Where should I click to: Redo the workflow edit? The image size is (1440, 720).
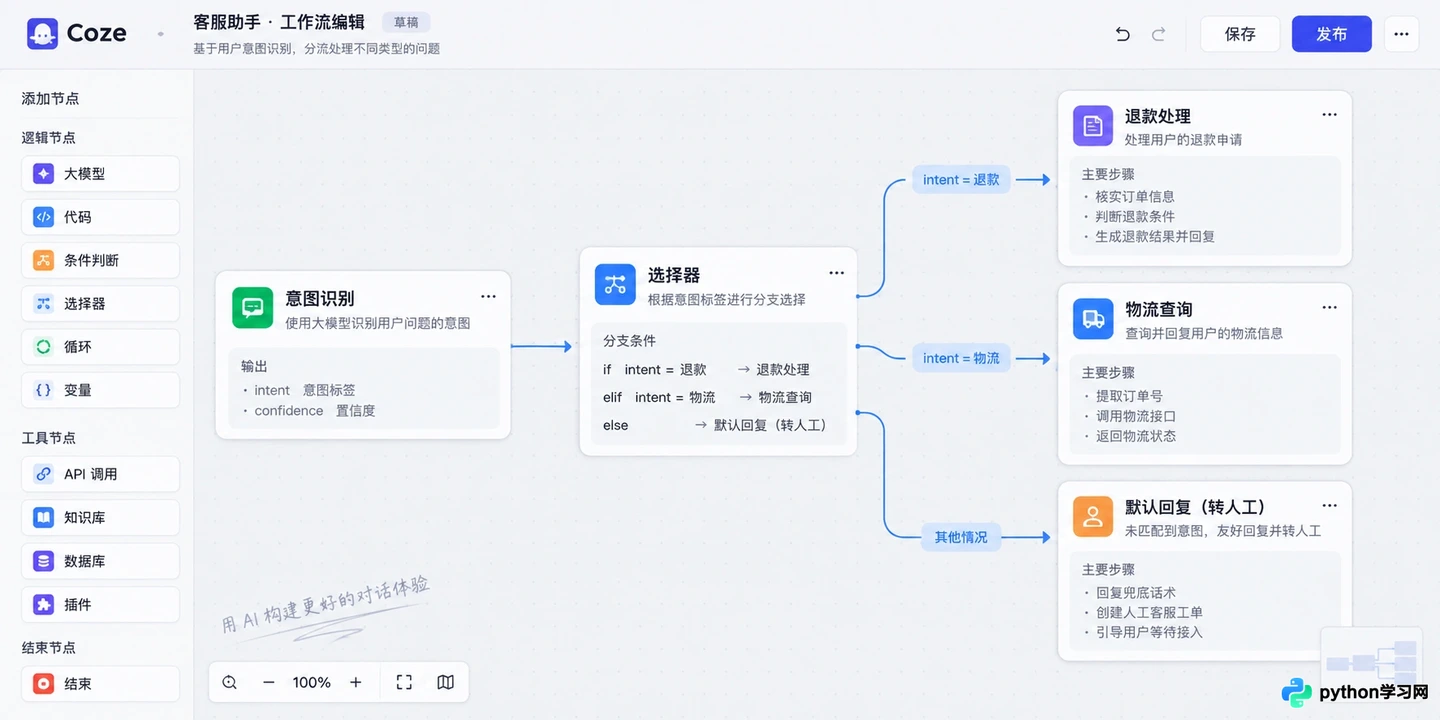pyautogui.click(x=1158, y=34)
